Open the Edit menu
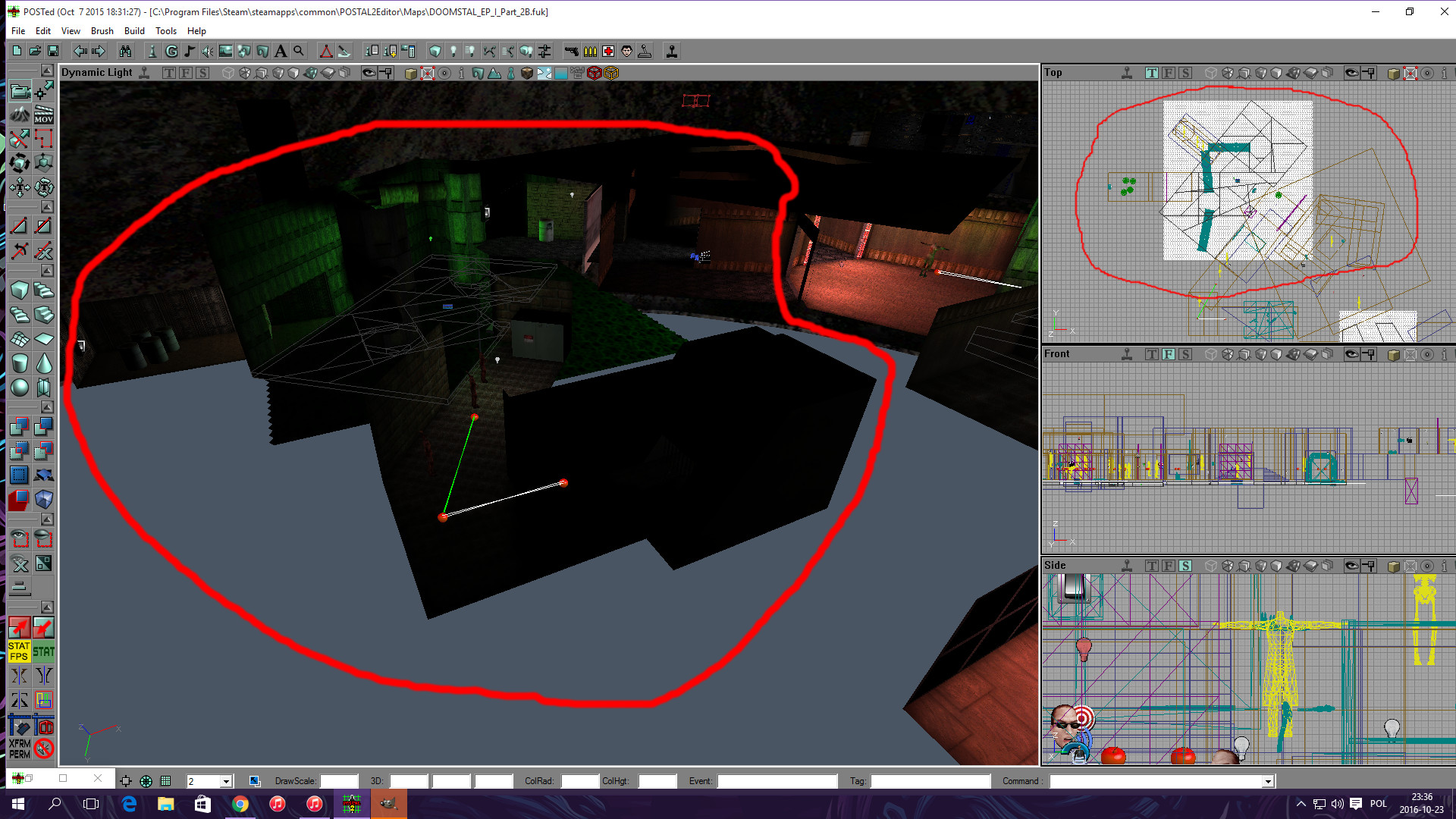 43,31
